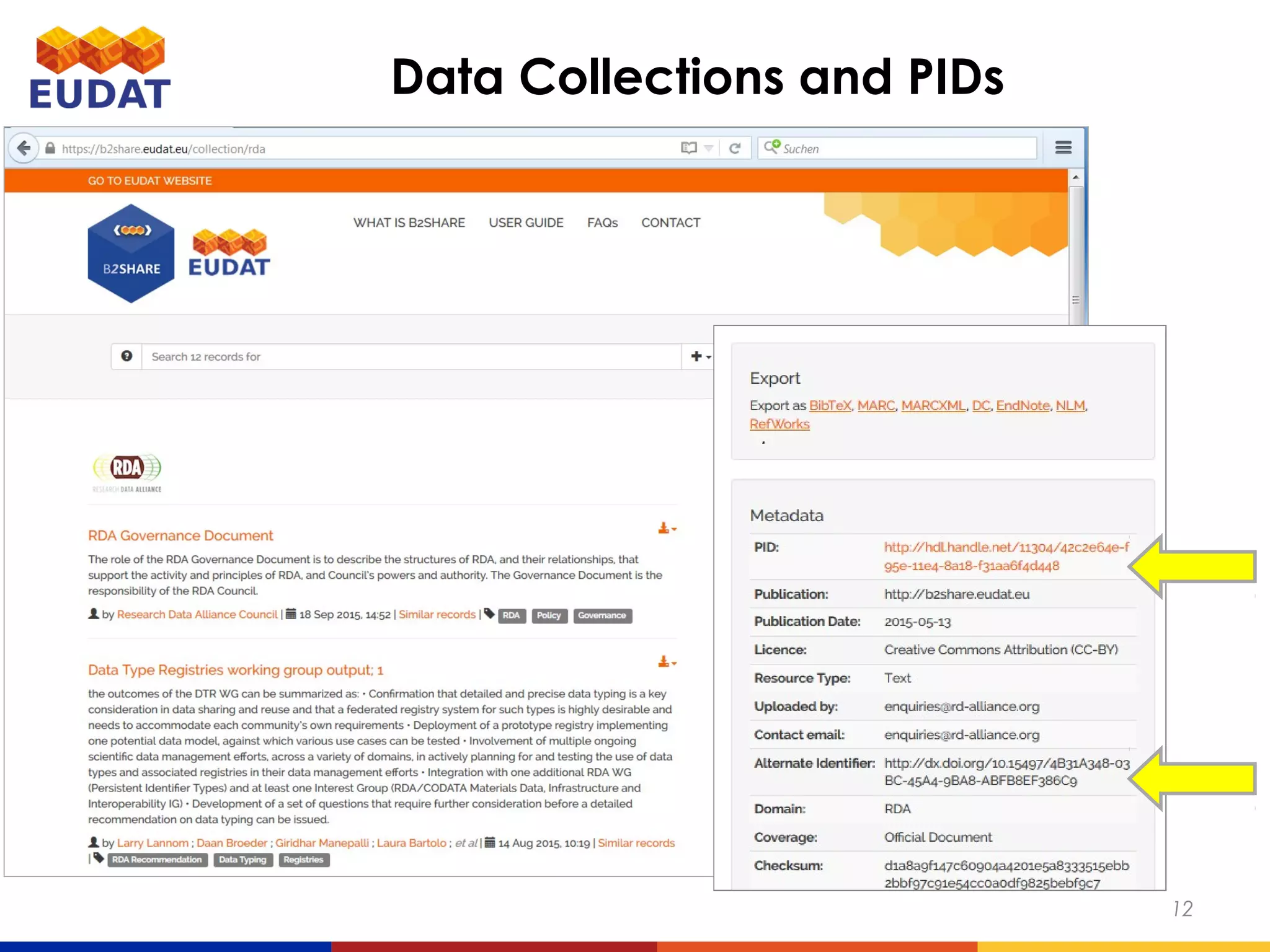
Task: Open RDA Governance Document record title
Action: (180, 535)
